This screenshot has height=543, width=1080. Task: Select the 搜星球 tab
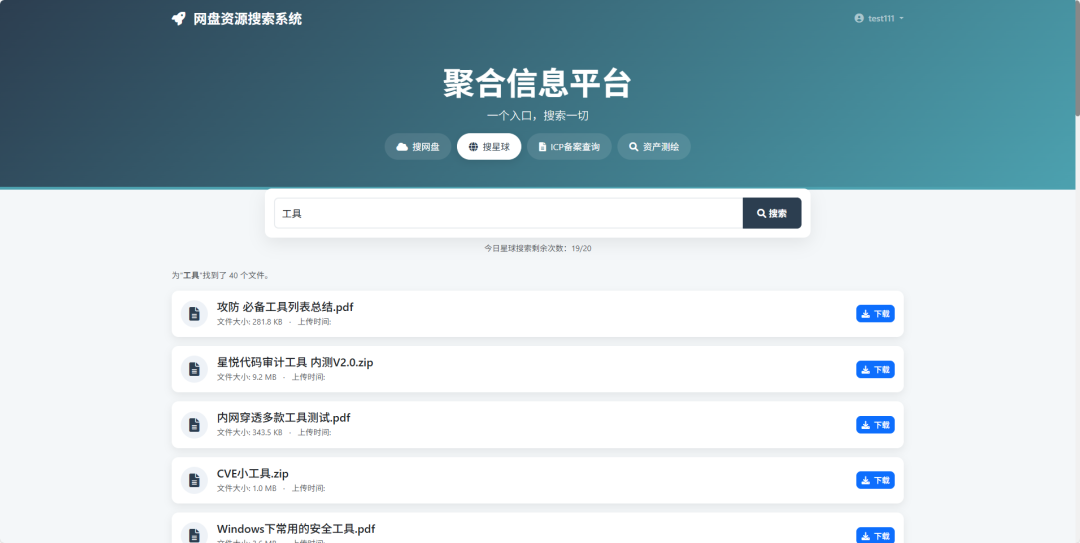(489, 147)
